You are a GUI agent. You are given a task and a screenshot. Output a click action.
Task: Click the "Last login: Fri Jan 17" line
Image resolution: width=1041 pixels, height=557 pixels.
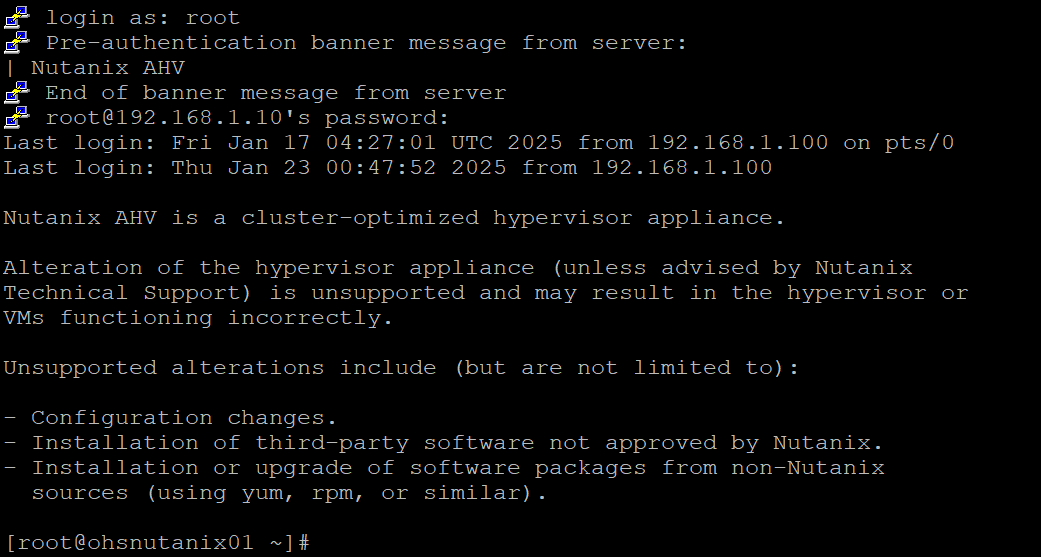(479, 143)
